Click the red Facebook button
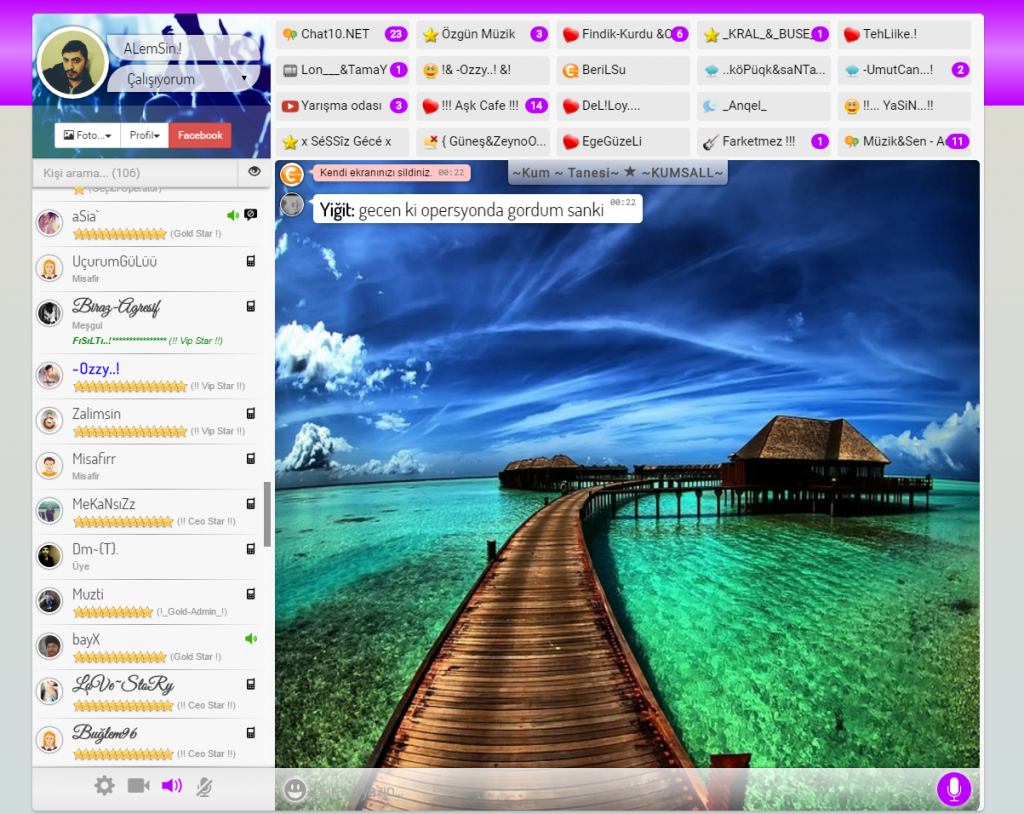The height and width of the screenshot is (814, 1024). coord(200,135)
